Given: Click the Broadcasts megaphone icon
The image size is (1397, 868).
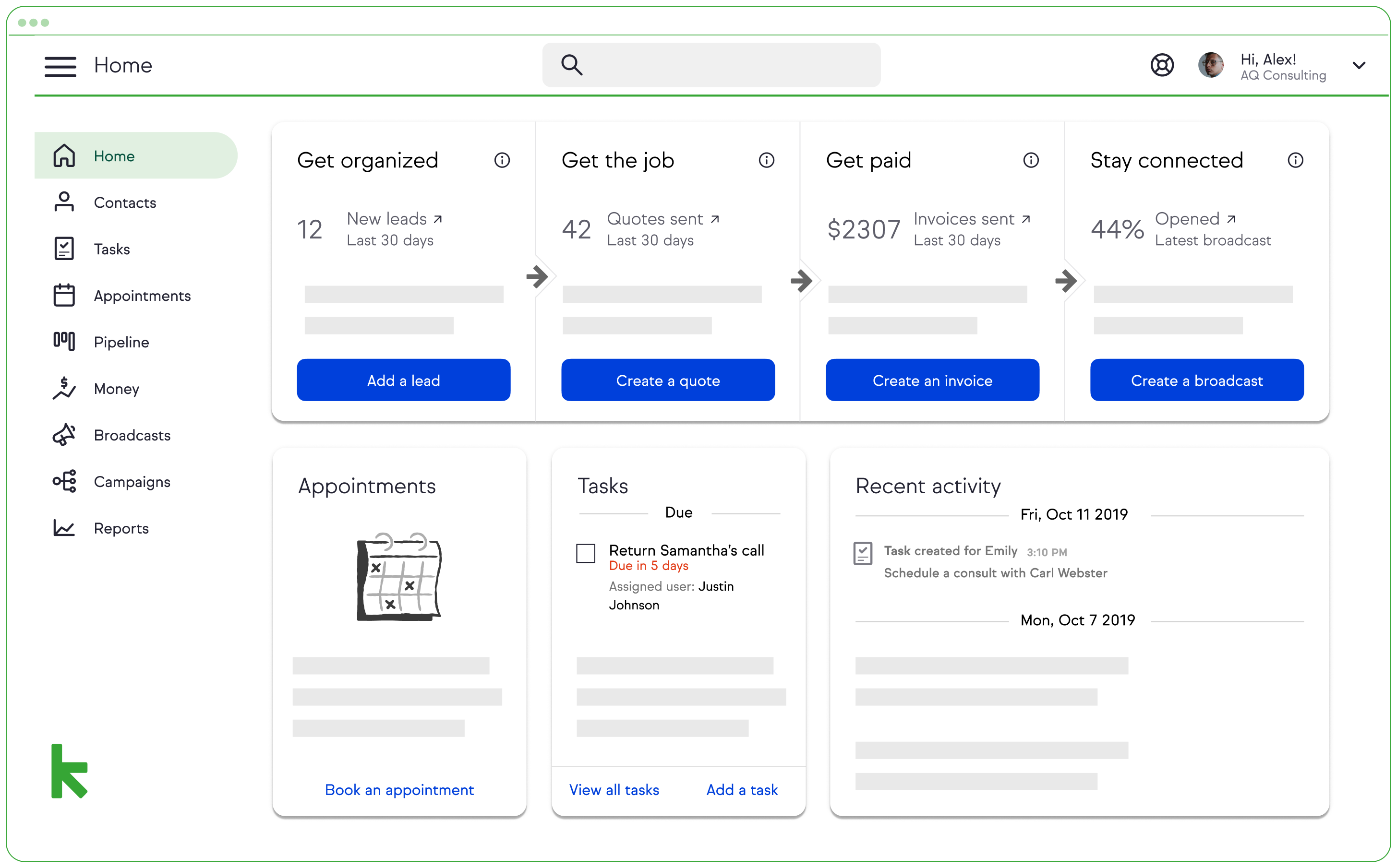Looking at the screenshot, I should [64, 435].
